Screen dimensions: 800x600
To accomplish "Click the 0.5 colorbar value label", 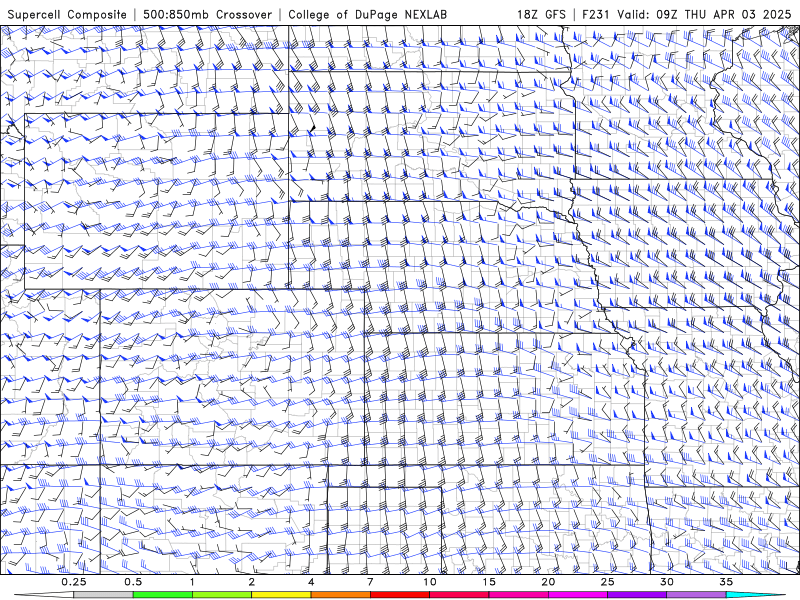I will pos(133,582).
